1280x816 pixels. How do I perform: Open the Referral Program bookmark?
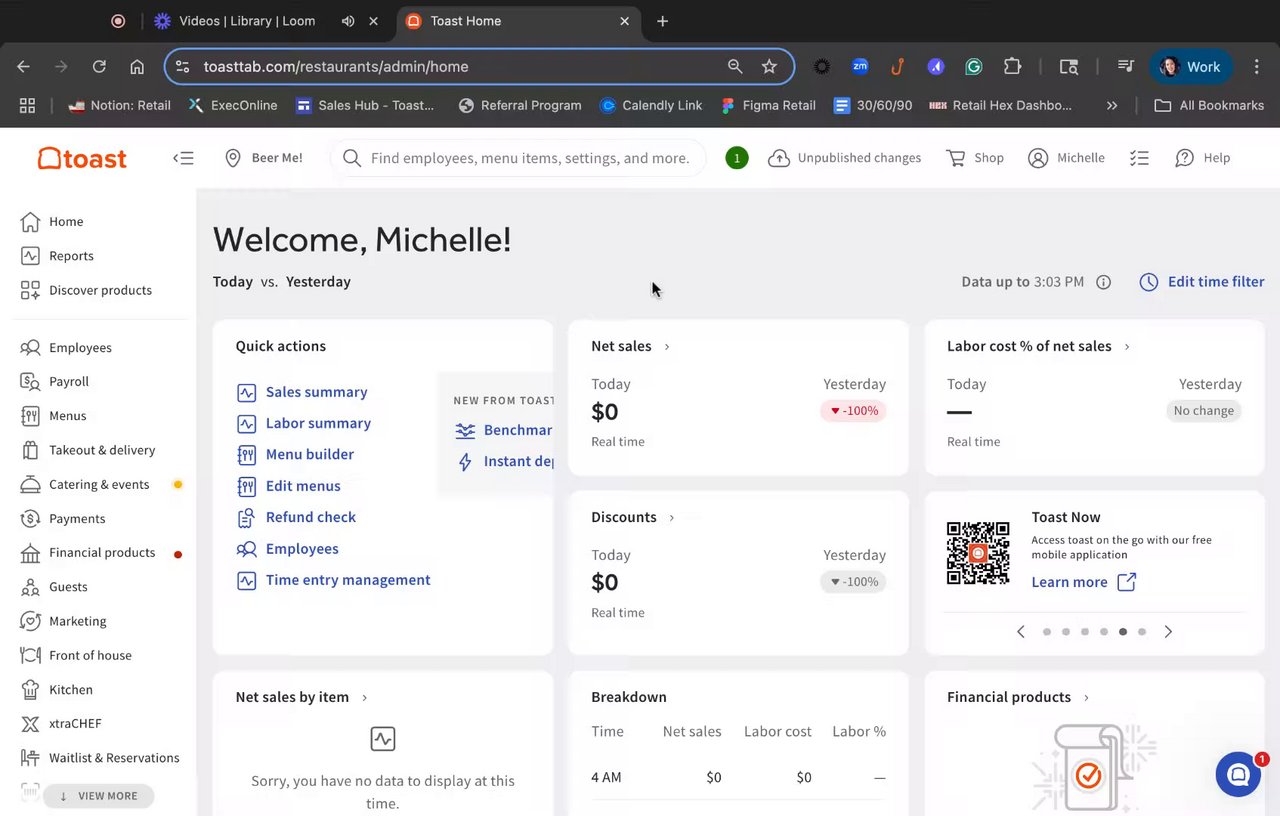(519, 105)
